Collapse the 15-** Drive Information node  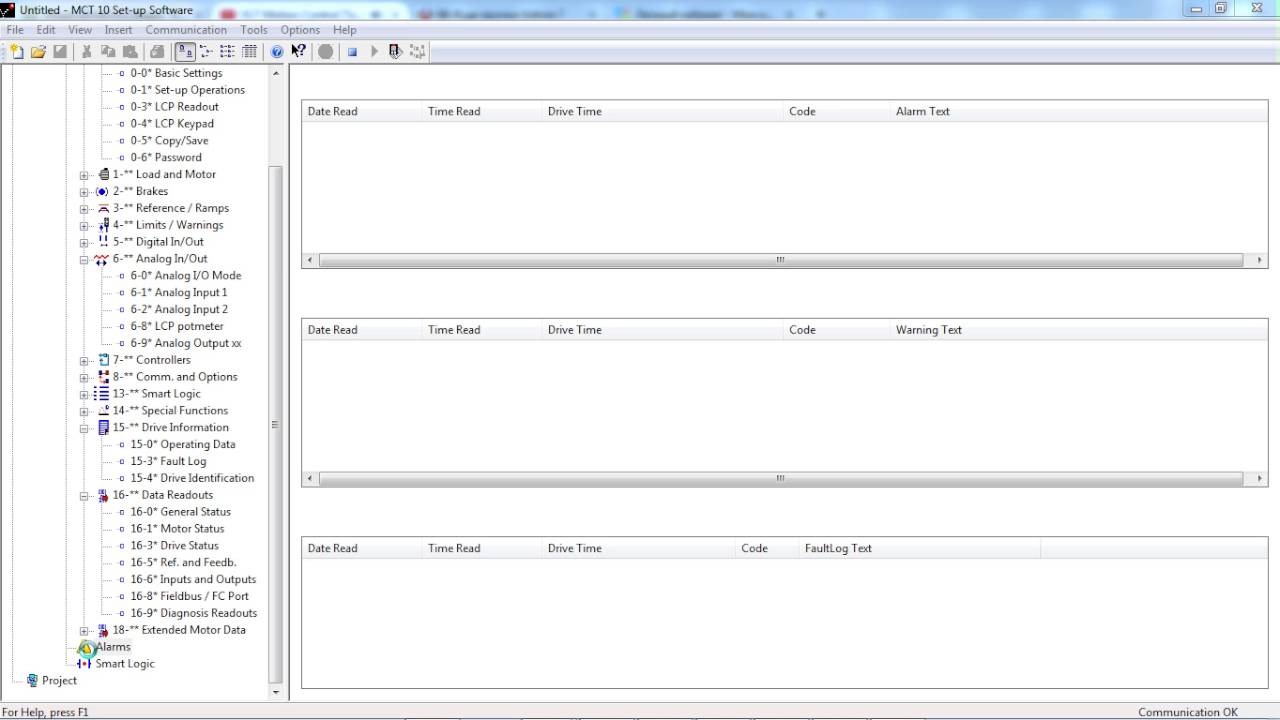point(85,428)
